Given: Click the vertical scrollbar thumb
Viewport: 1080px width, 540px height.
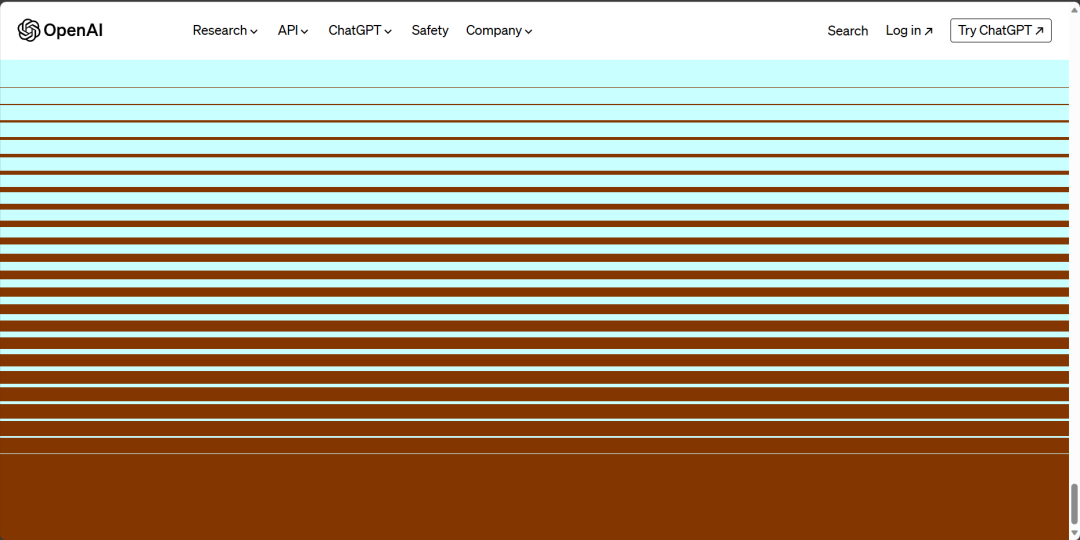Looking at the screenshot, I should pyautogui.click(x=1074, y=503).
